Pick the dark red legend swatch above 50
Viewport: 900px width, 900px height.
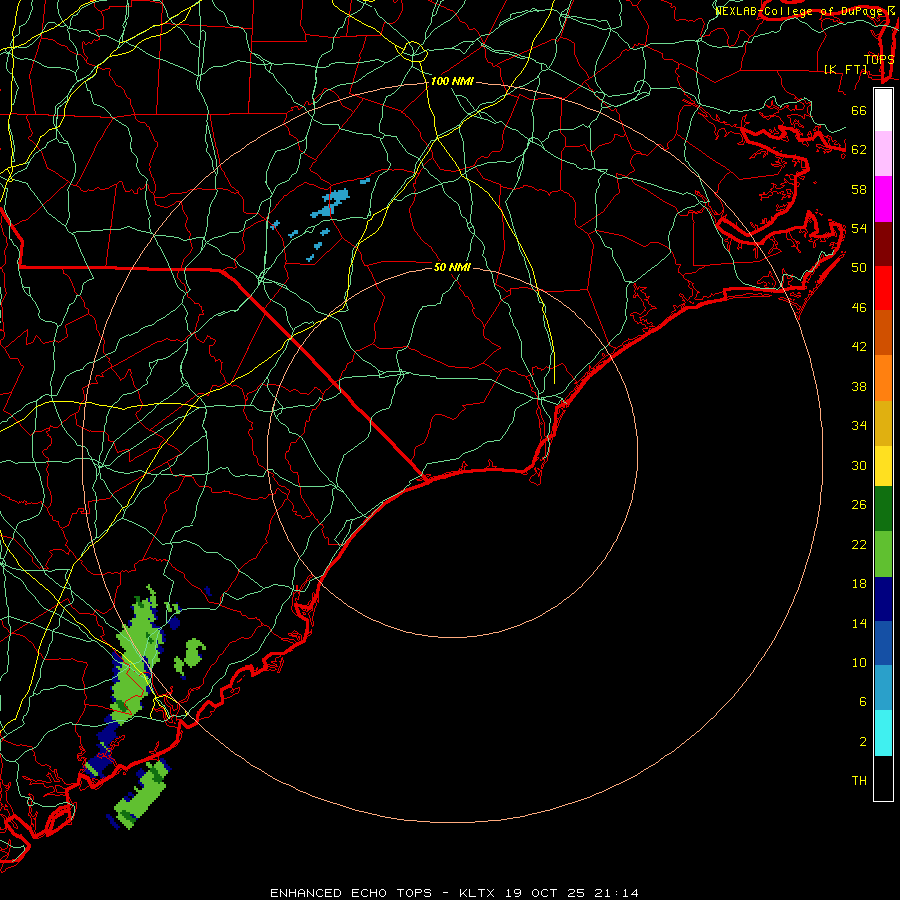click(883, 243)
